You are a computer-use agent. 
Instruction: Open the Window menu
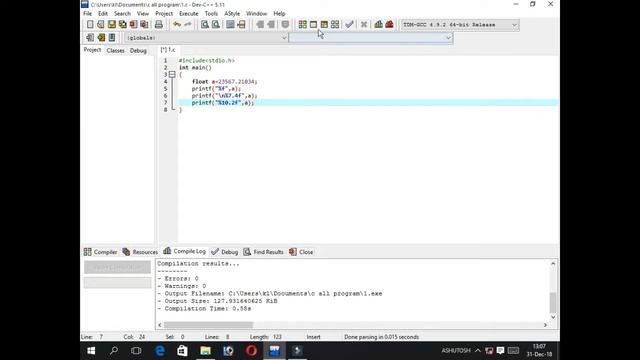coord(256,13)
